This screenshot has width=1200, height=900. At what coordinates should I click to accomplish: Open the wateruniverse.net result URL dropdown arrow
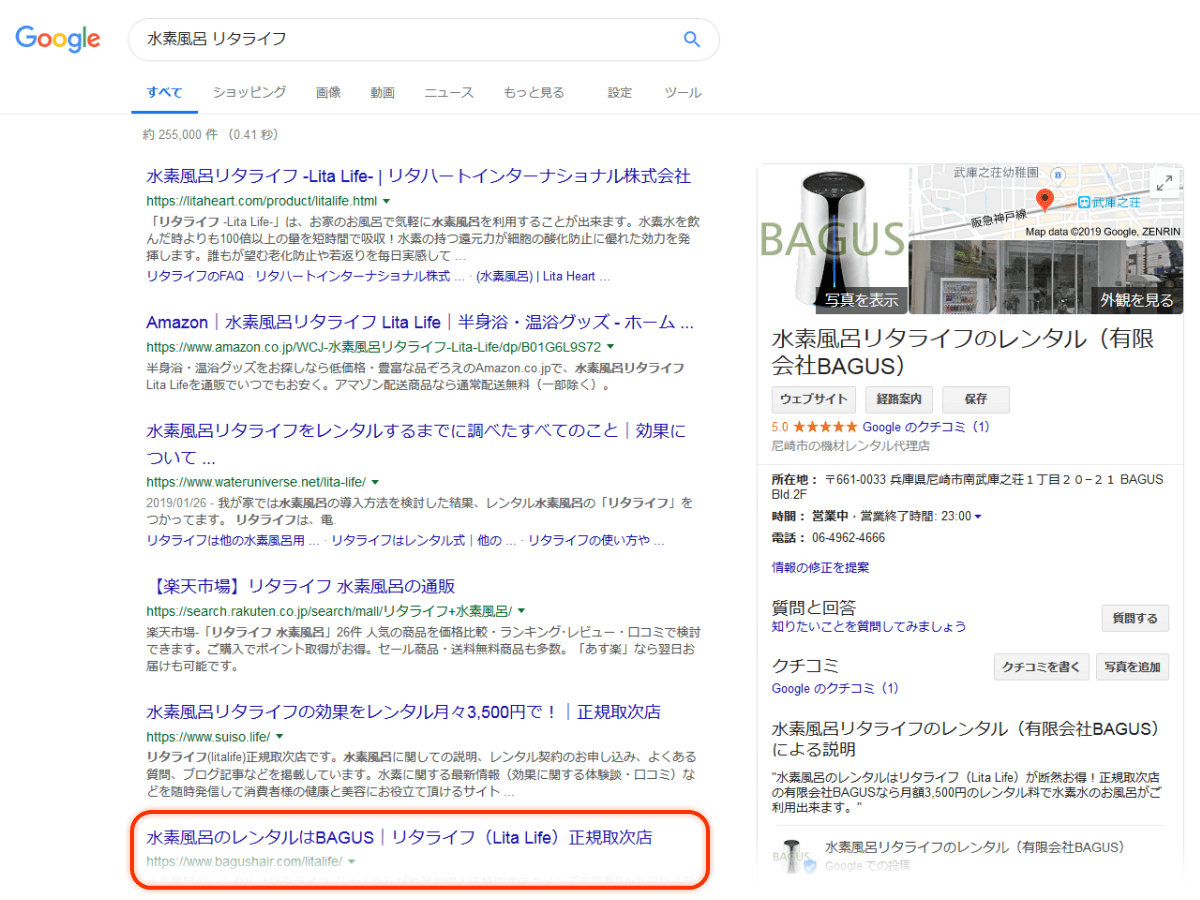coord(374,482)
